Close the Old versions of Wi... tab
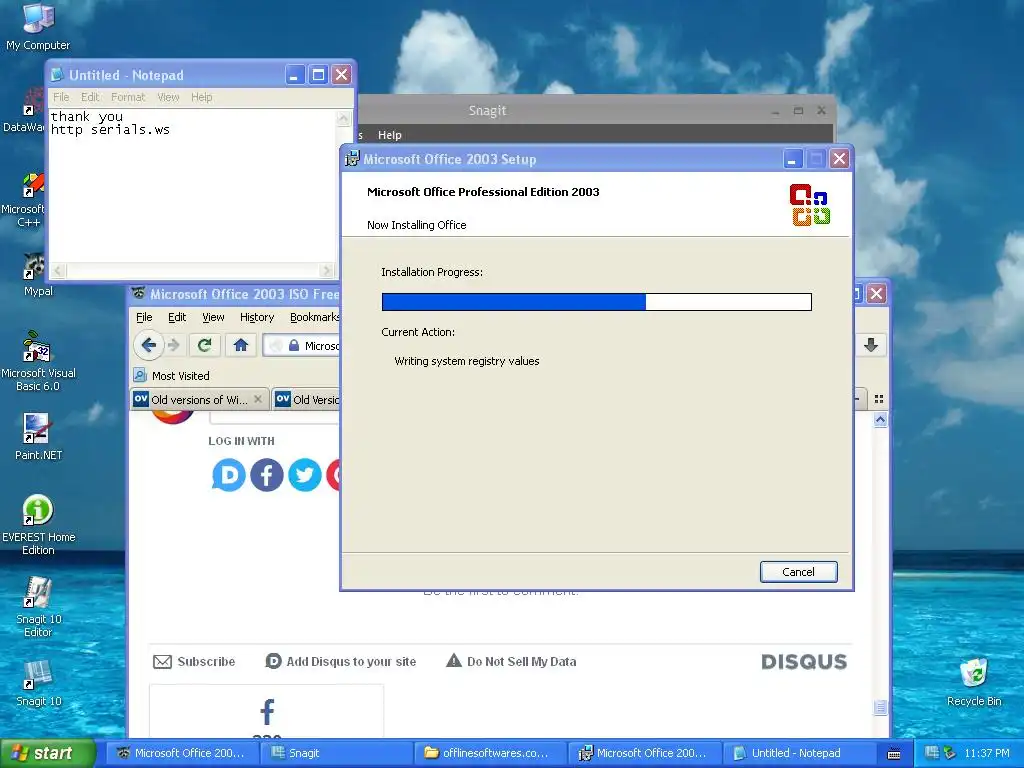 (x=258, y=399)
